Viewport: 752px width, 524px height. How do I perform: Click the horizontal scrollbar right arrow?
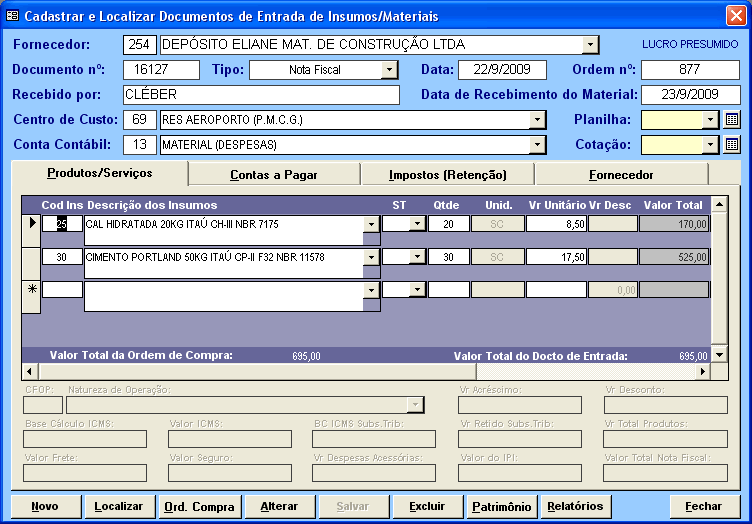click(702, 371)
